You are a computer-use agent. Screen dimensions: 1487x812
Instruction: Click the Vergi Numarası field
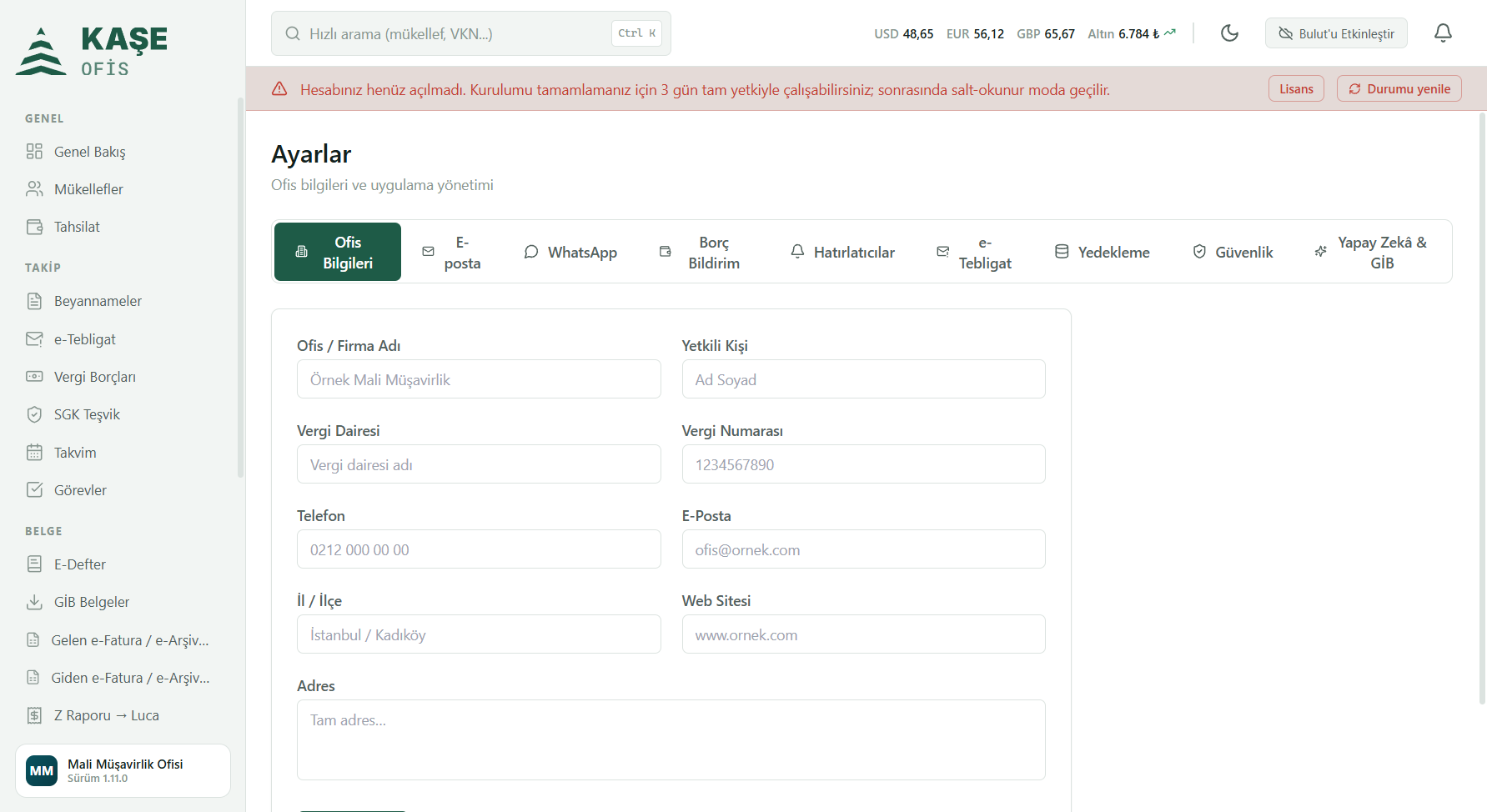[864, 464]
